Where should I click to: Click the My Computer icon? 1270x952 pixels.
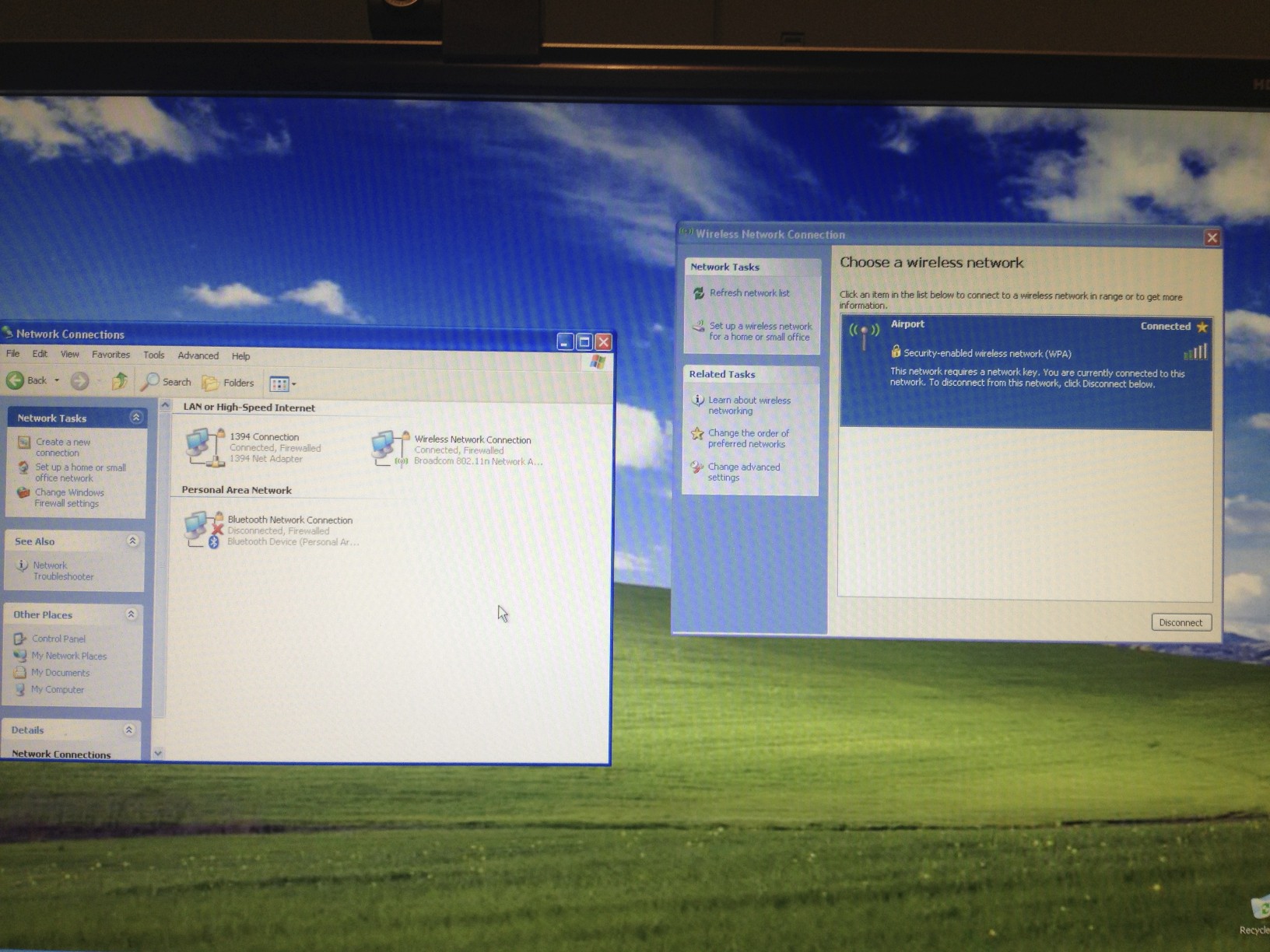[x=20, y=689]
